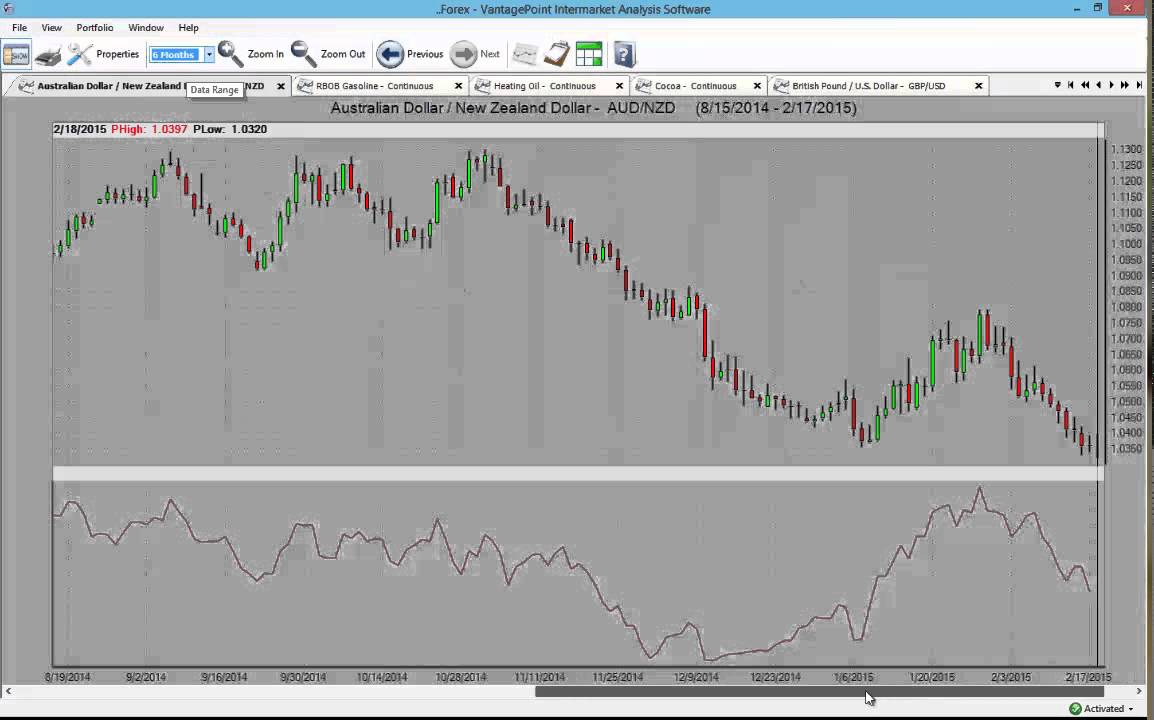Screen dimensions: 1154x720
Task: Click the printer icon in toolbar
Action: pyautogui.click(x=48, y=55)
